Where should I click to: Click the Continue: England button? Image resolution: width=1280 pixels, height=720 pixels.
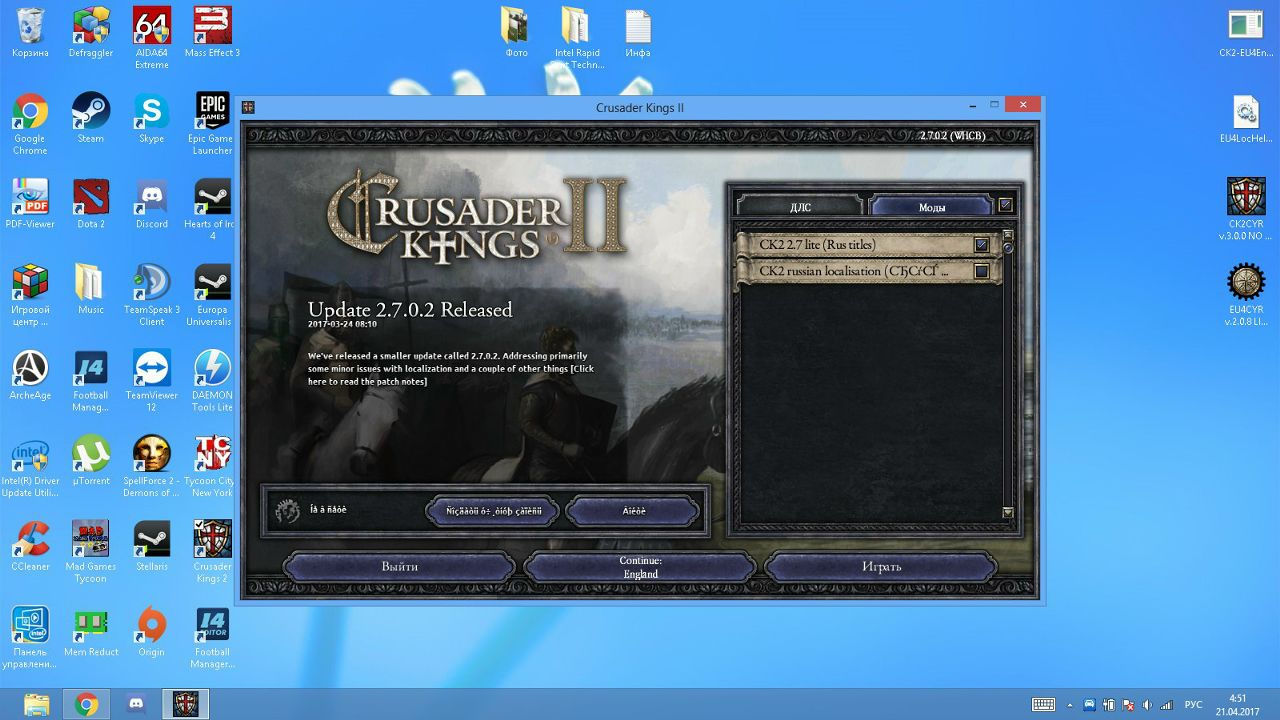640,567
